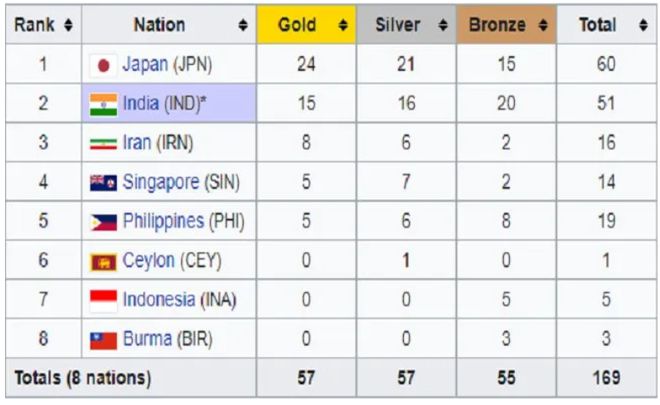Open the Philippines link
Image resolution: width=660 pixels, height=405 pixels.
163,221
